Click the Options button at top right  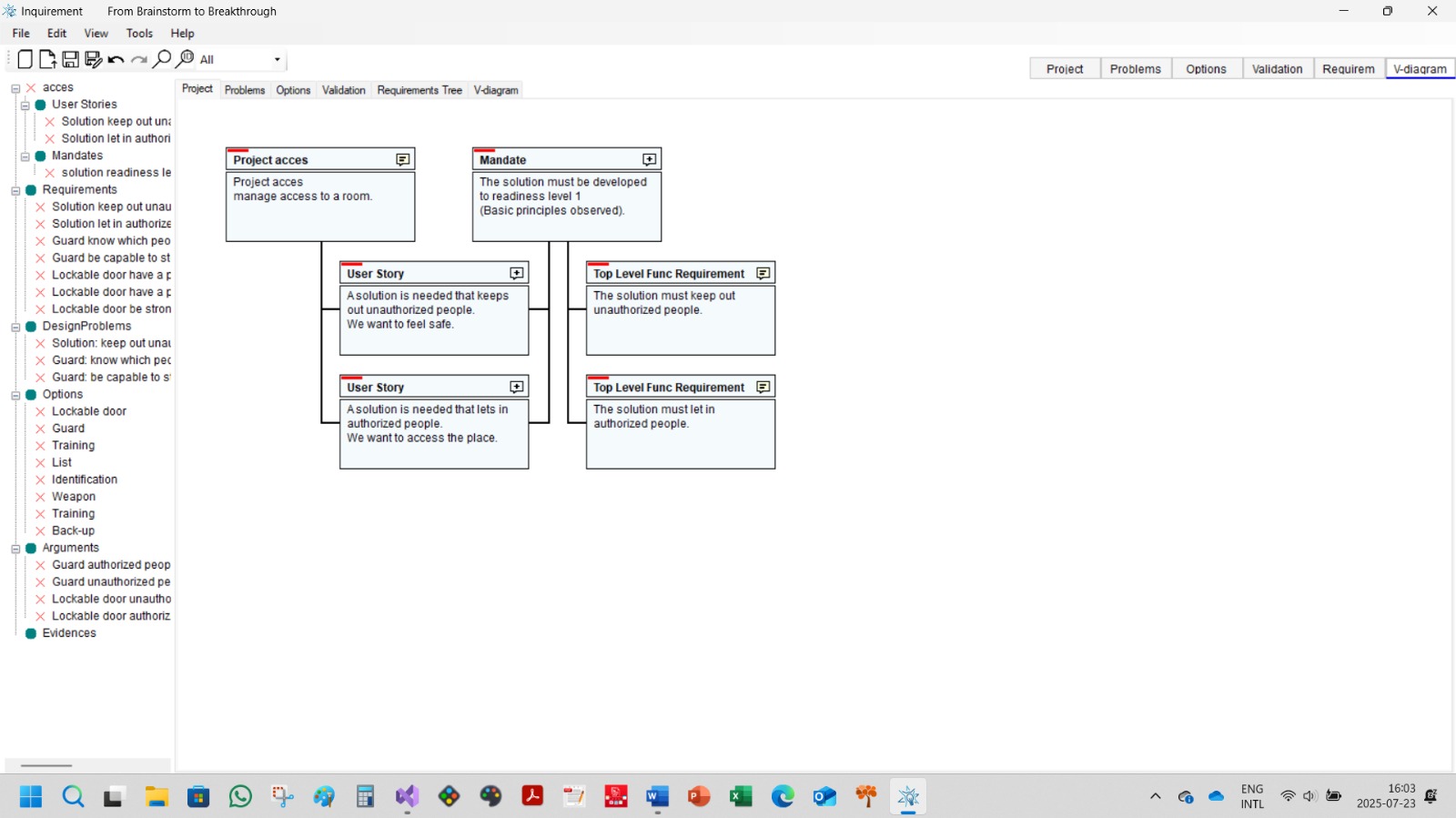1206,69
